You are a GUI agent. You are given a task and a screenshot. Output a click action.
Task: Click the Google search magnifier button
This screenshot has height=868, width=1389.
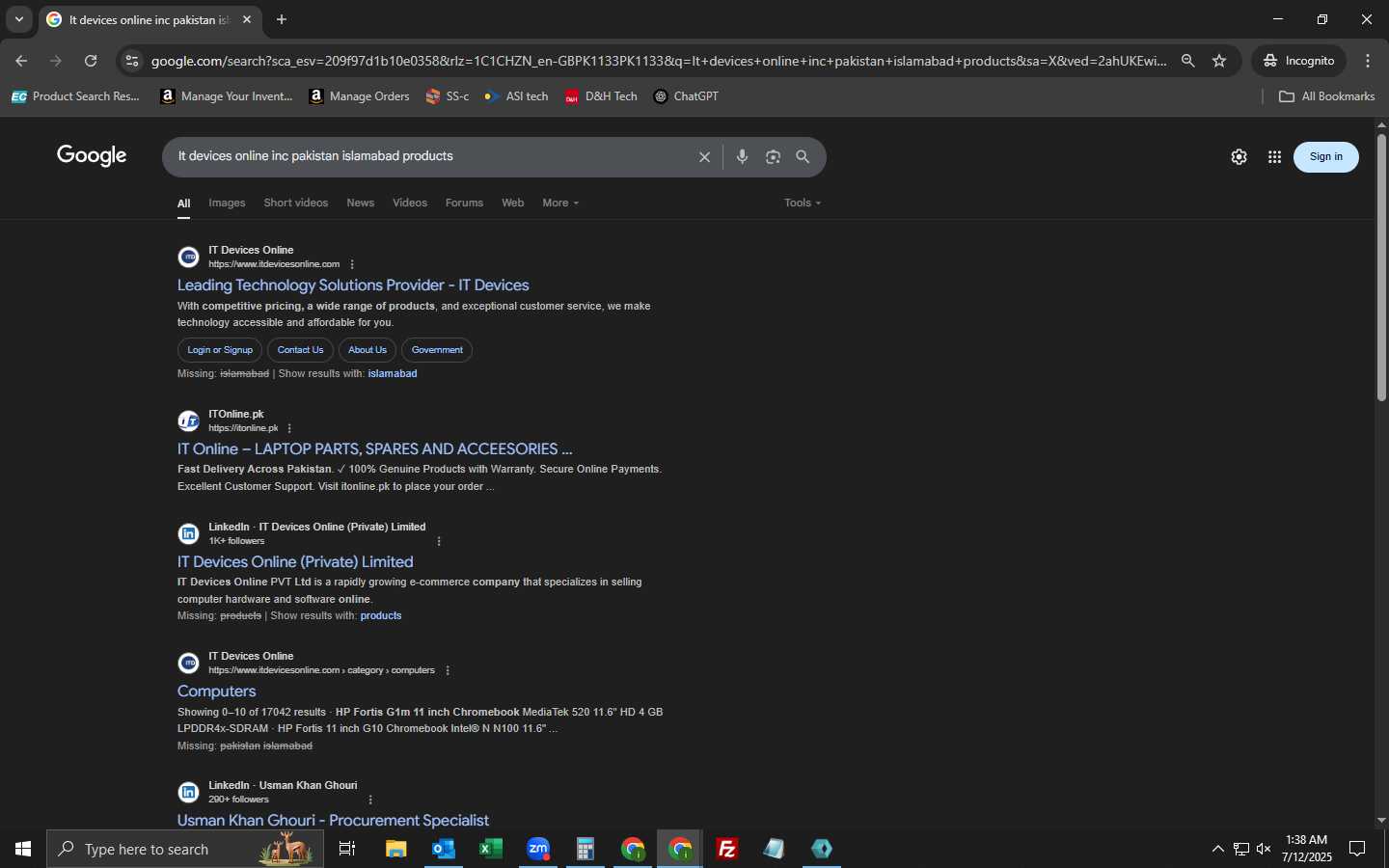pyautogui.click(x=803, y=156)
